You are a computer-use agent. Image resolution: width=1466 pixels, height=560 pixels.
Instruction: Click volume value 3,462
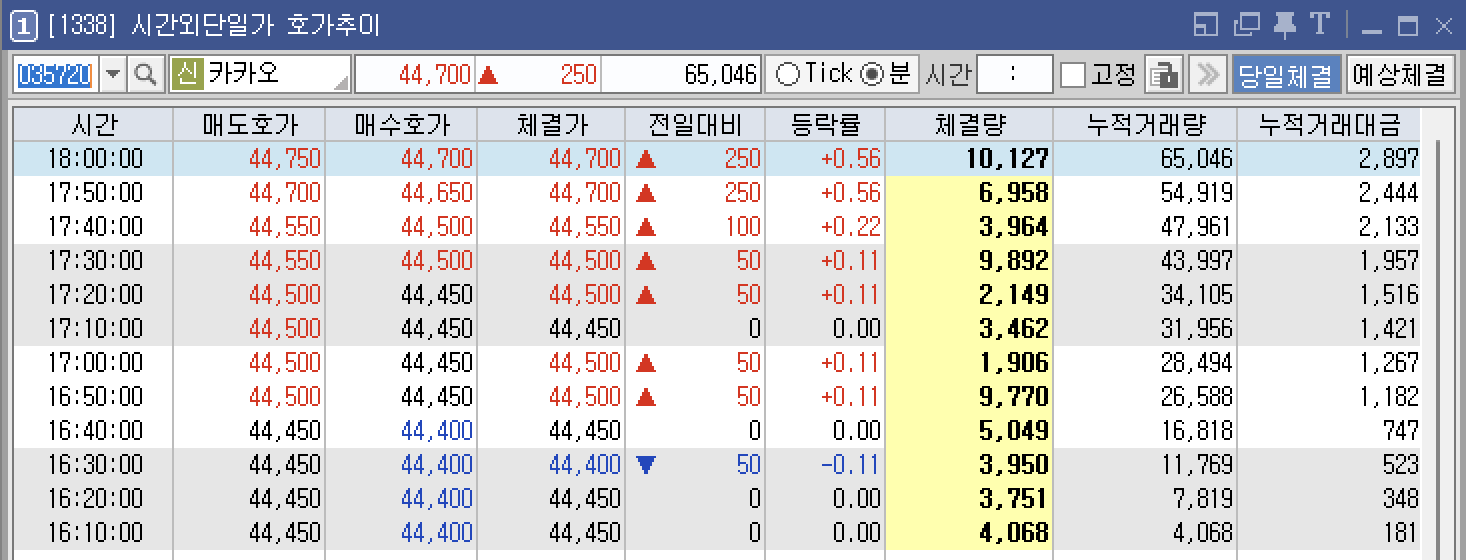click(1015, 328)
